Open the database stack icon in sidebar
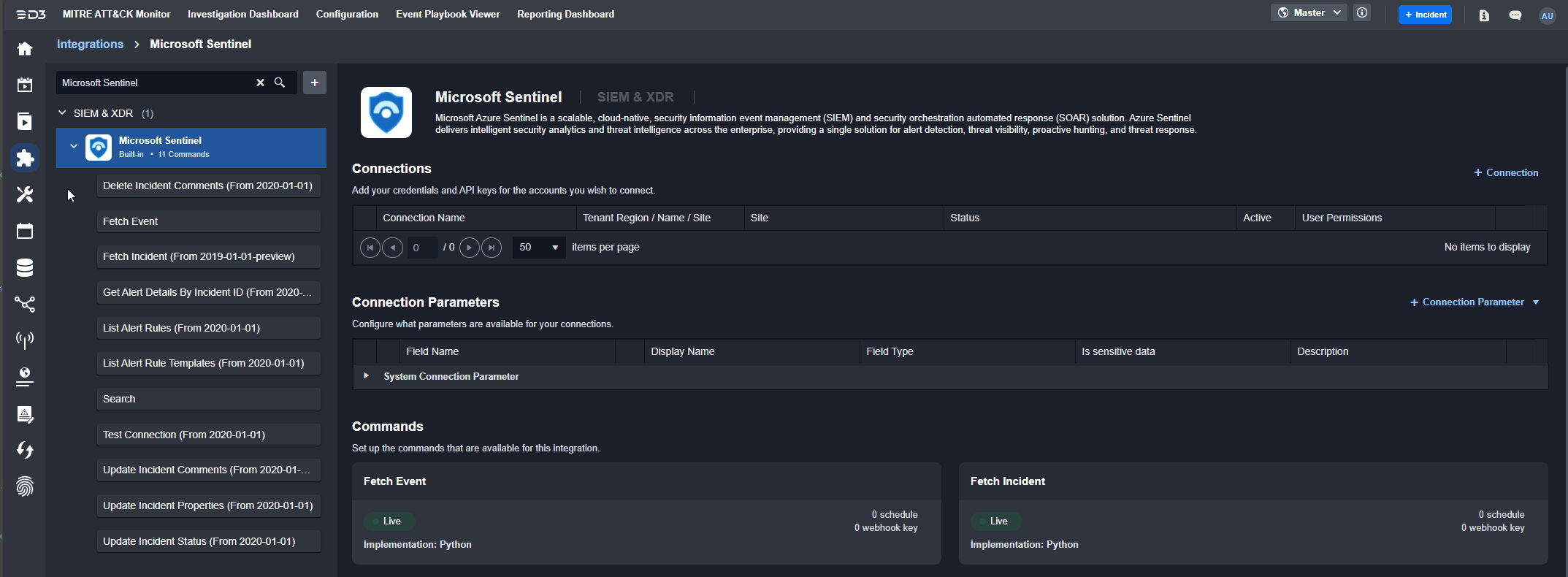Screen dimensions: 1568x577 click(x=25, y=268)
